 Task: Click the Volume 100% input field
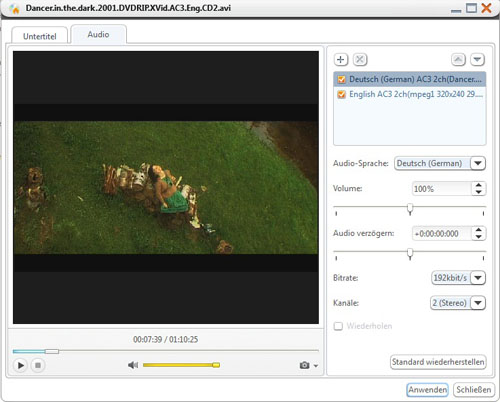pos(442,189)
